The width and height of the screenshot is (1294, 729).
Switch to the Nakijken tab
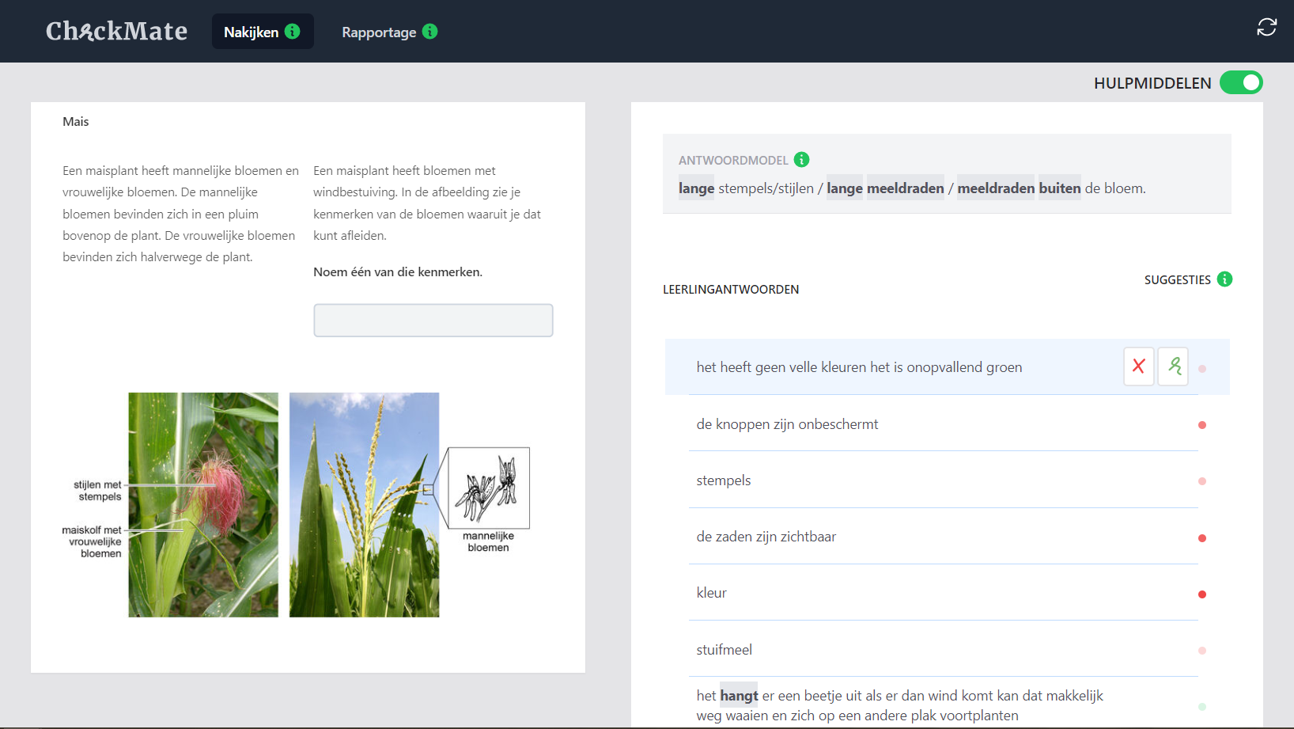(x=251, y=32)
